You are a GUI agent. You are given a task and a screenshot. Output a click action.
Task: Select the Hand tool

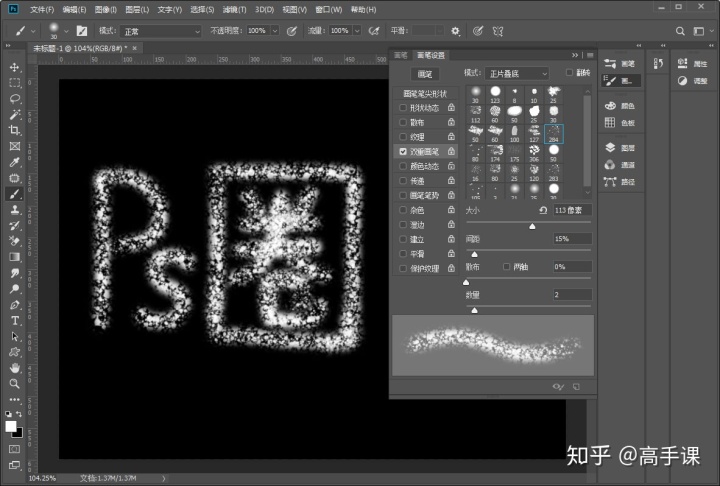(15, 368)
